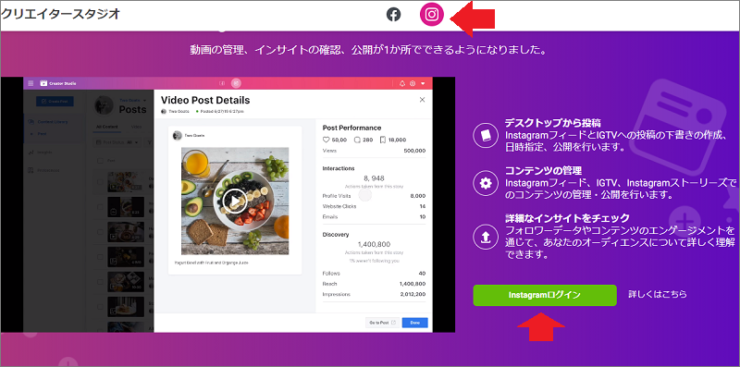
Task: Click the コンテンツの管理 heading
Action: point(543,170)
